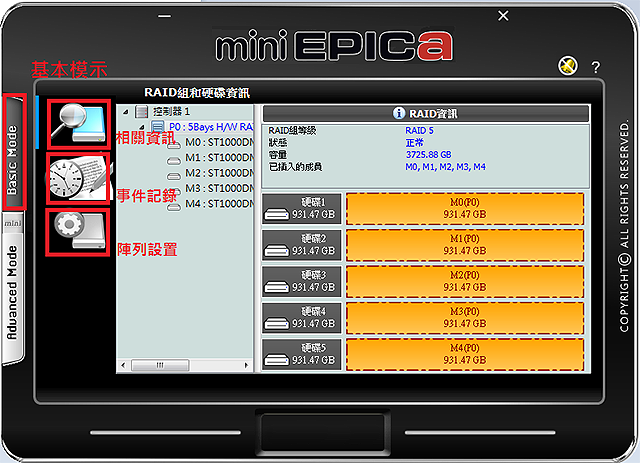
Task: Select the P0 : 5Bays H/W RAID item
Action: pyautogui.click(x=211, y=127)
